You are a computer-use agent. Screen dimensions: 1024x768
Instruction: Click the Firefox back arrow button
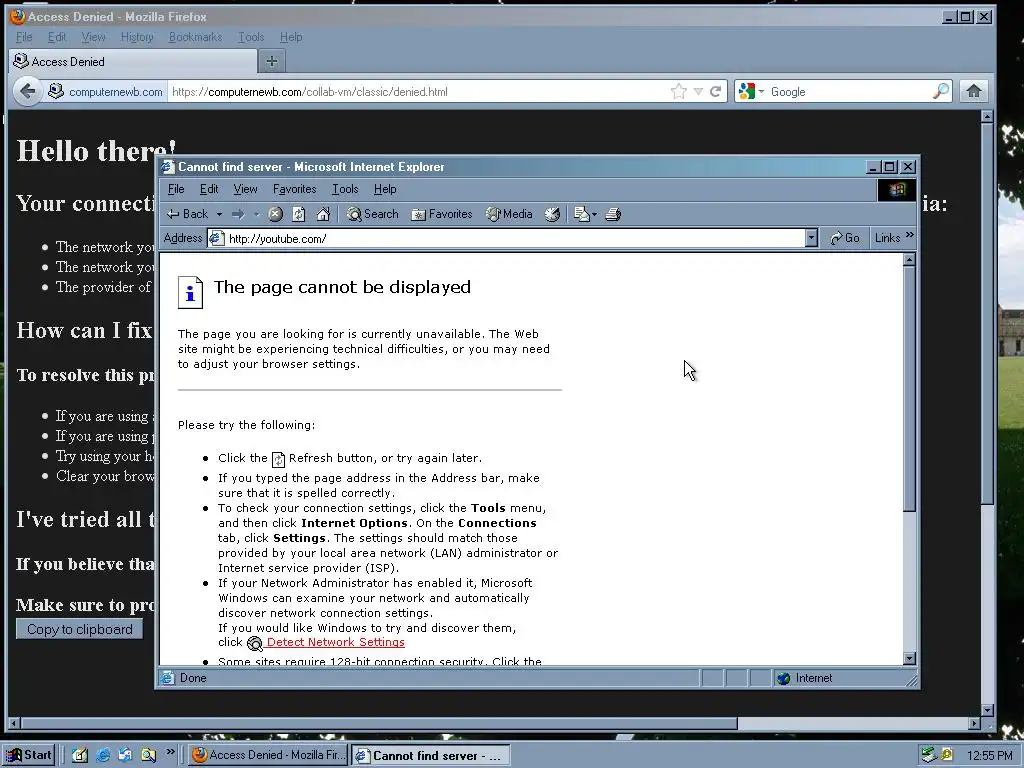click(27, 91)
